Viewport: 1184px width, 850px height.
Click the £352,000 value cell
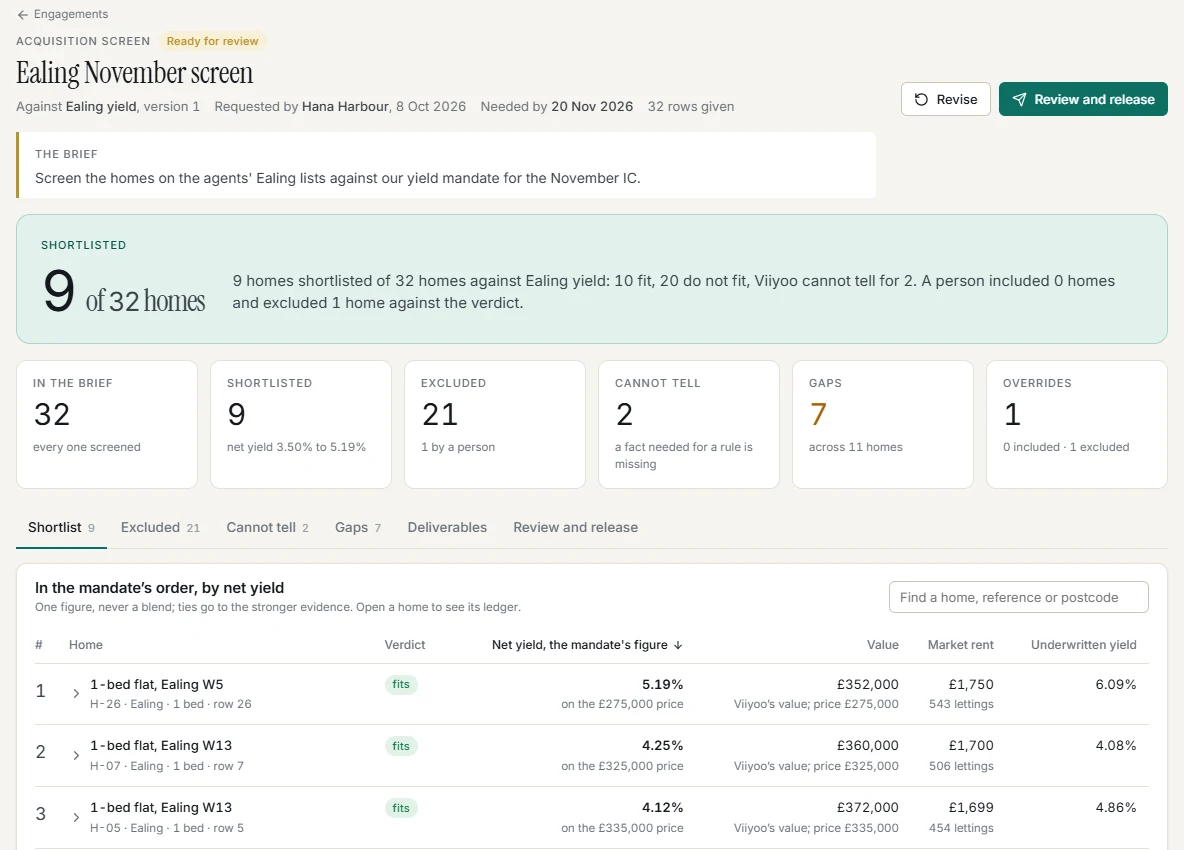[868, 685]
